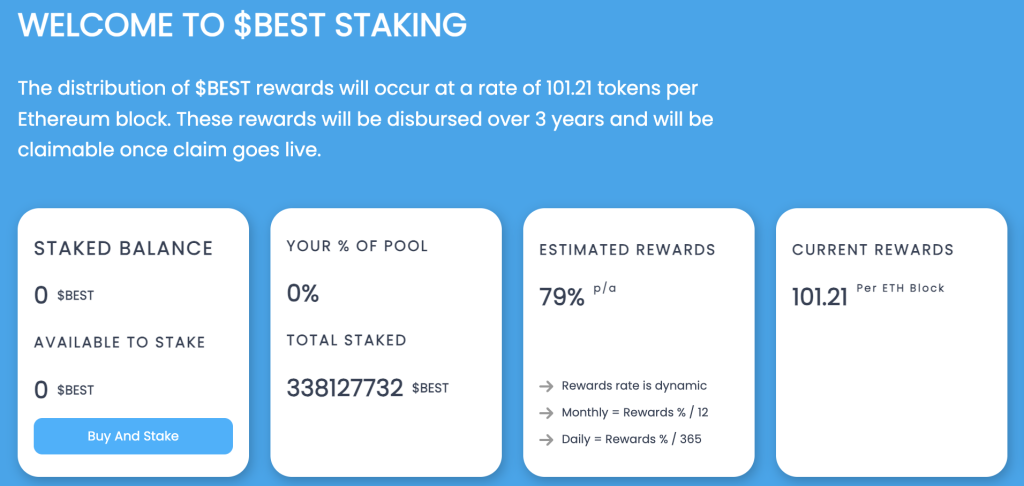The width and height of the screenshot is (1024, 486).
Task: Click the Monthly = Rewards % / 12 text
Action: [636, 412]
